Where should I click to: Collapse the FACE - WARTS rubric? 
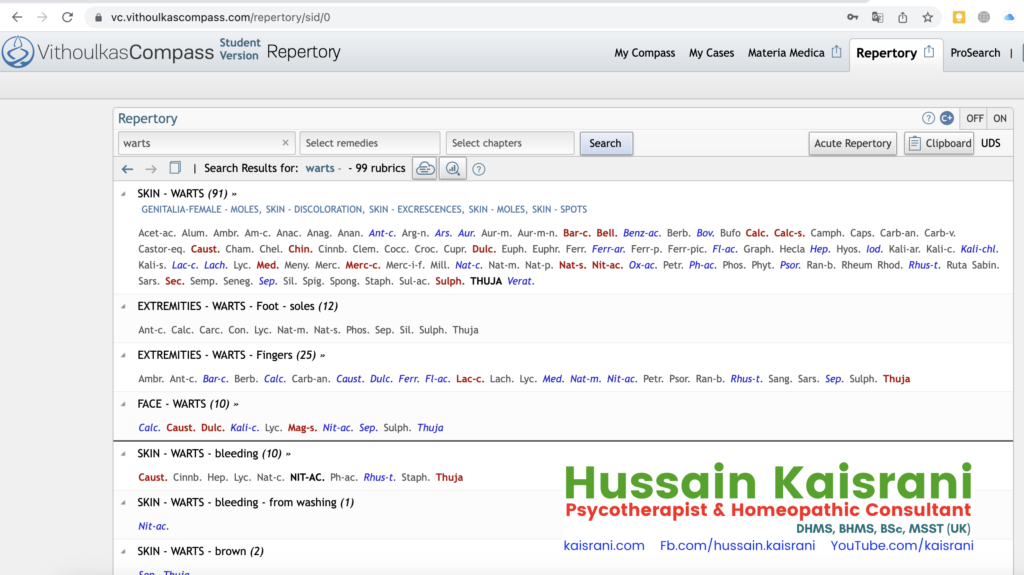point(123,404)
